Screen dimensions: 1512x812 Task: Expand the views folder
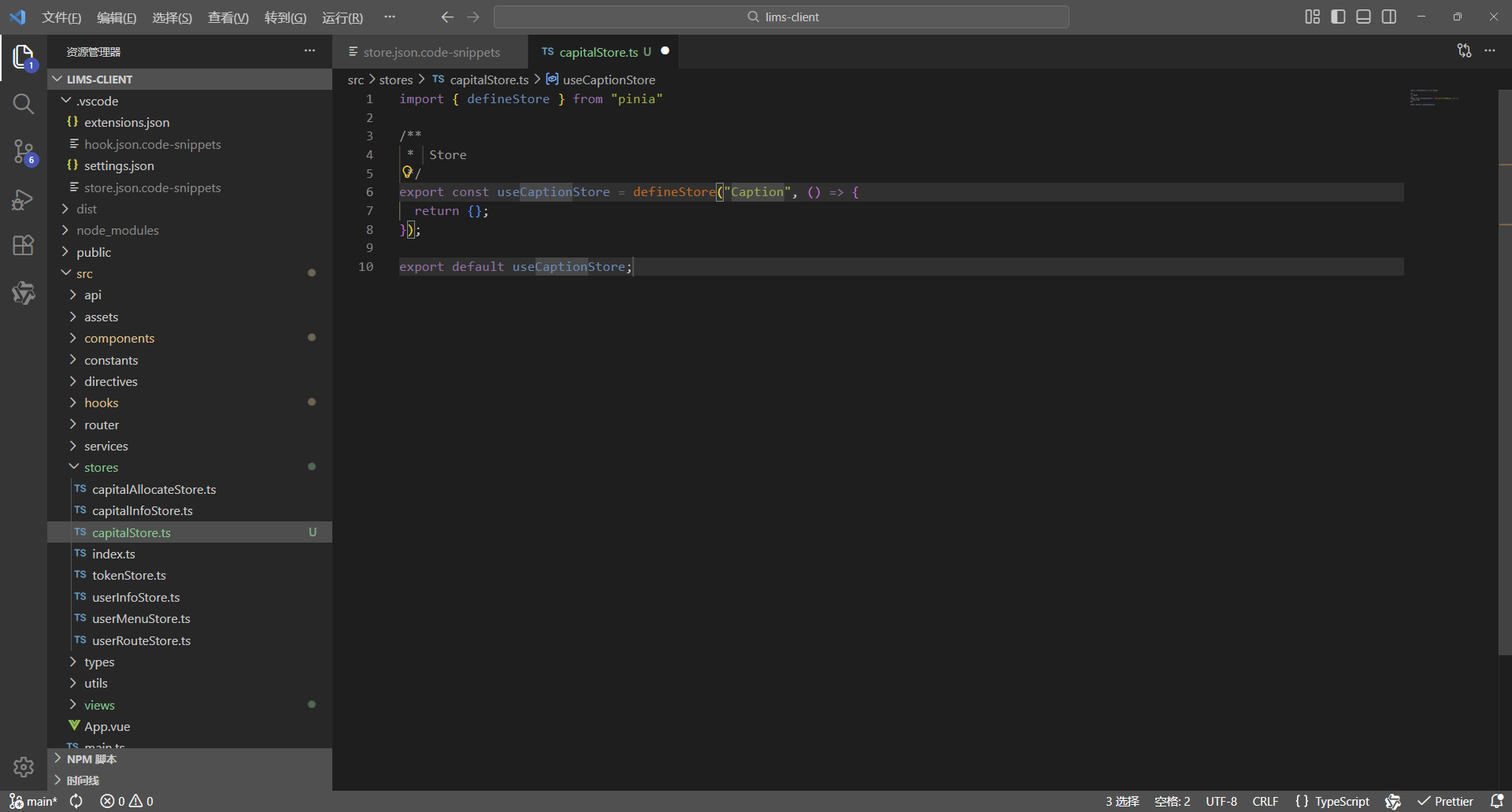click(190, 705)
